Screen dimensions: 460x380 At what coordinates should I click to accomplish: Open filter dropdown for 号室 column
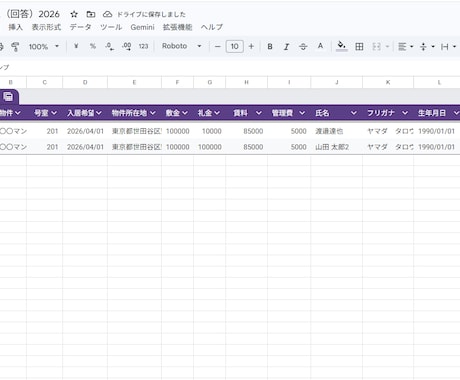coord(54,113)
